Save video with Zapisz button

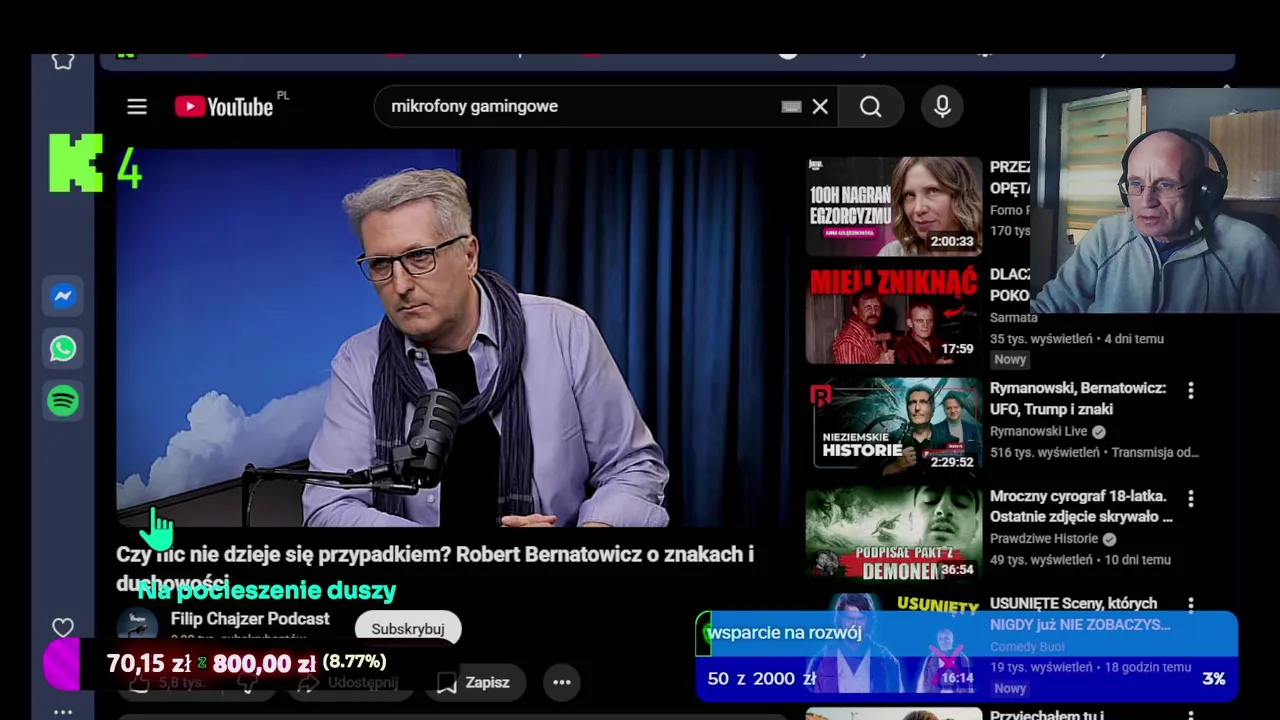point(474,682)
